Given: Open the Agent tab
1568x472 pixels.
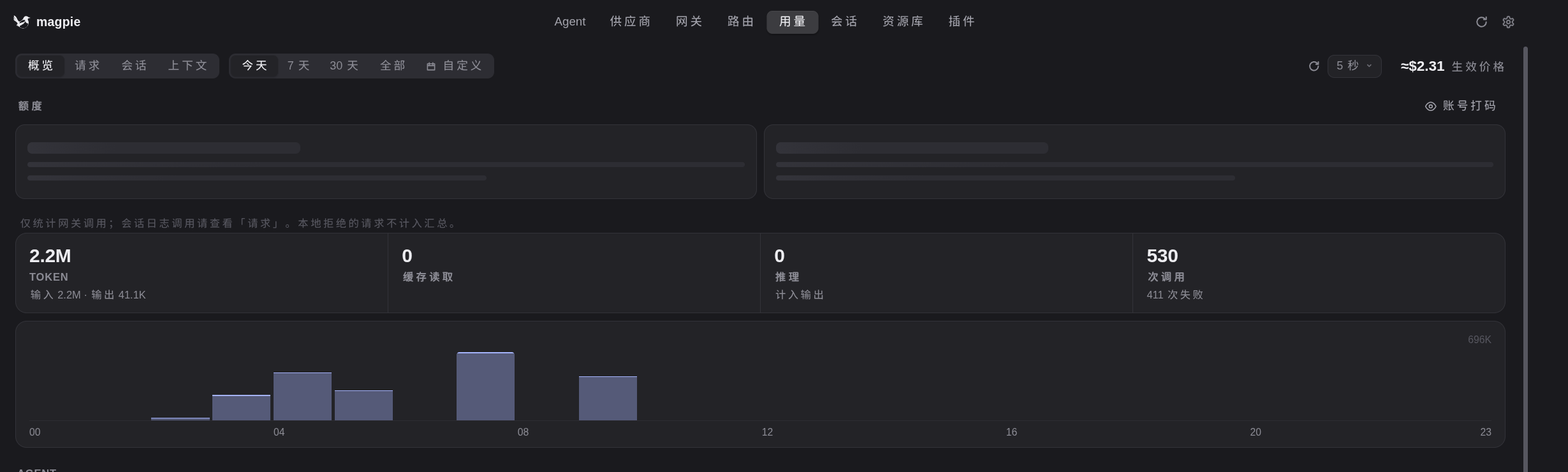Looking at the screenshot, I should pyautogui.click(x=569, y=22).
